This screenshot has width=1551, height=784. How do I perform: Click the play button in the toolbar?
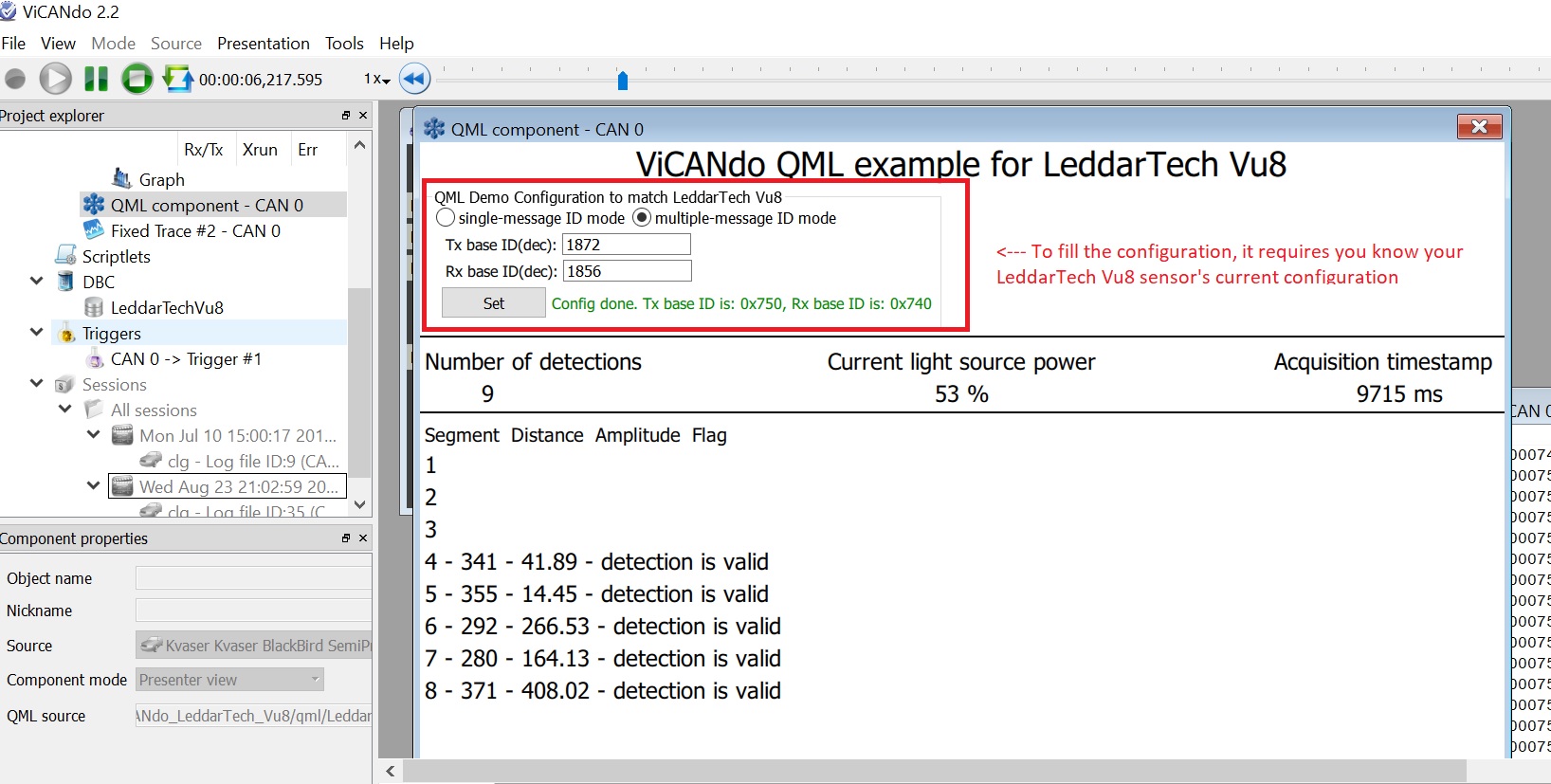(55, 79)
